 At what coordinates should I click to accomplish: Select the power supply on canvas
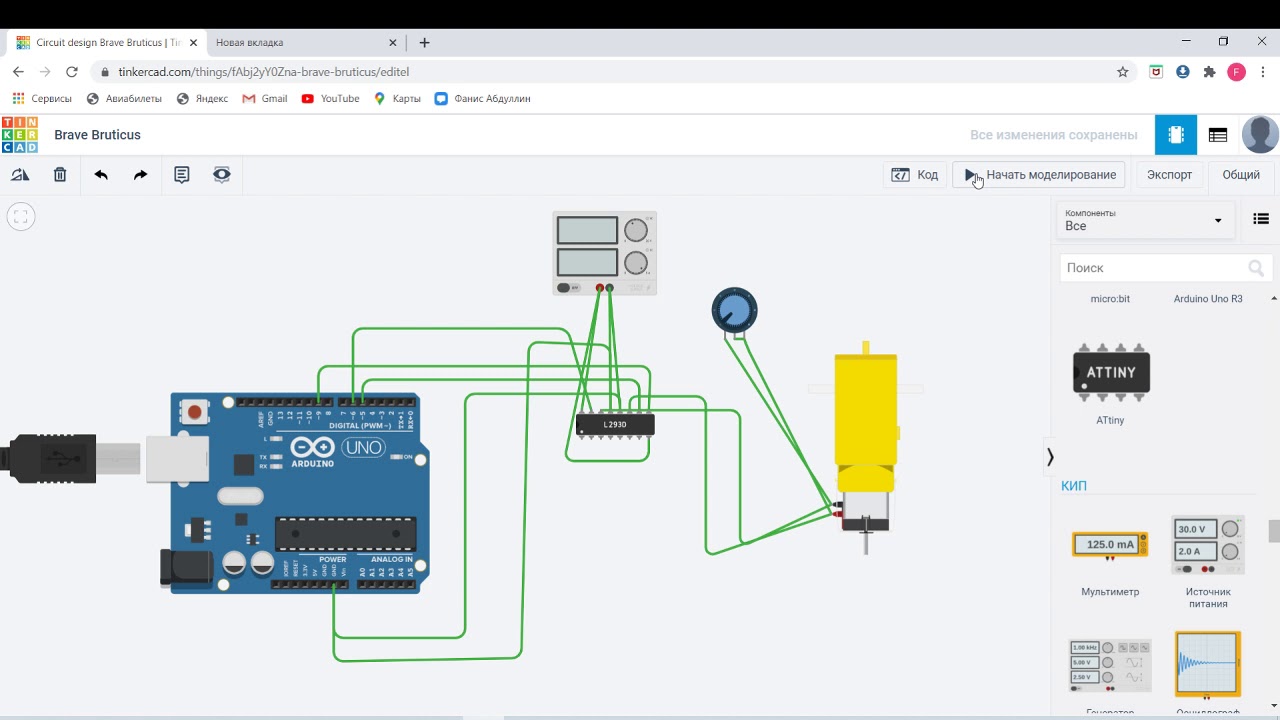pyautogui.click(x=605, y=253)
